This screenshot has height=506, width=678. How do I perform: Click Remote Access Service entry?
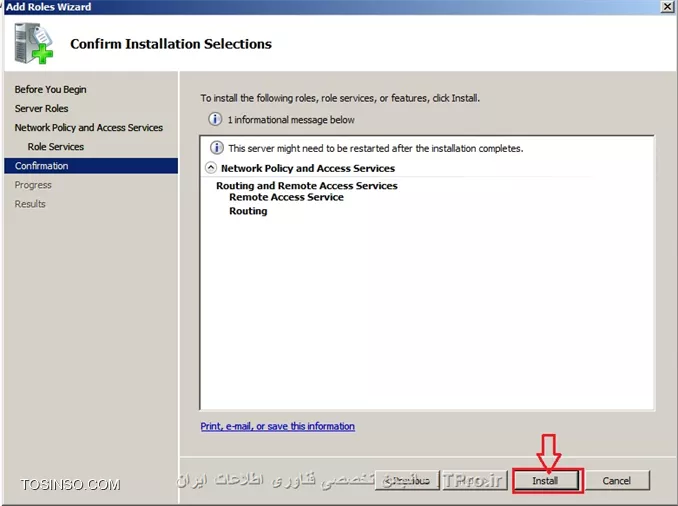click(286, 197)
